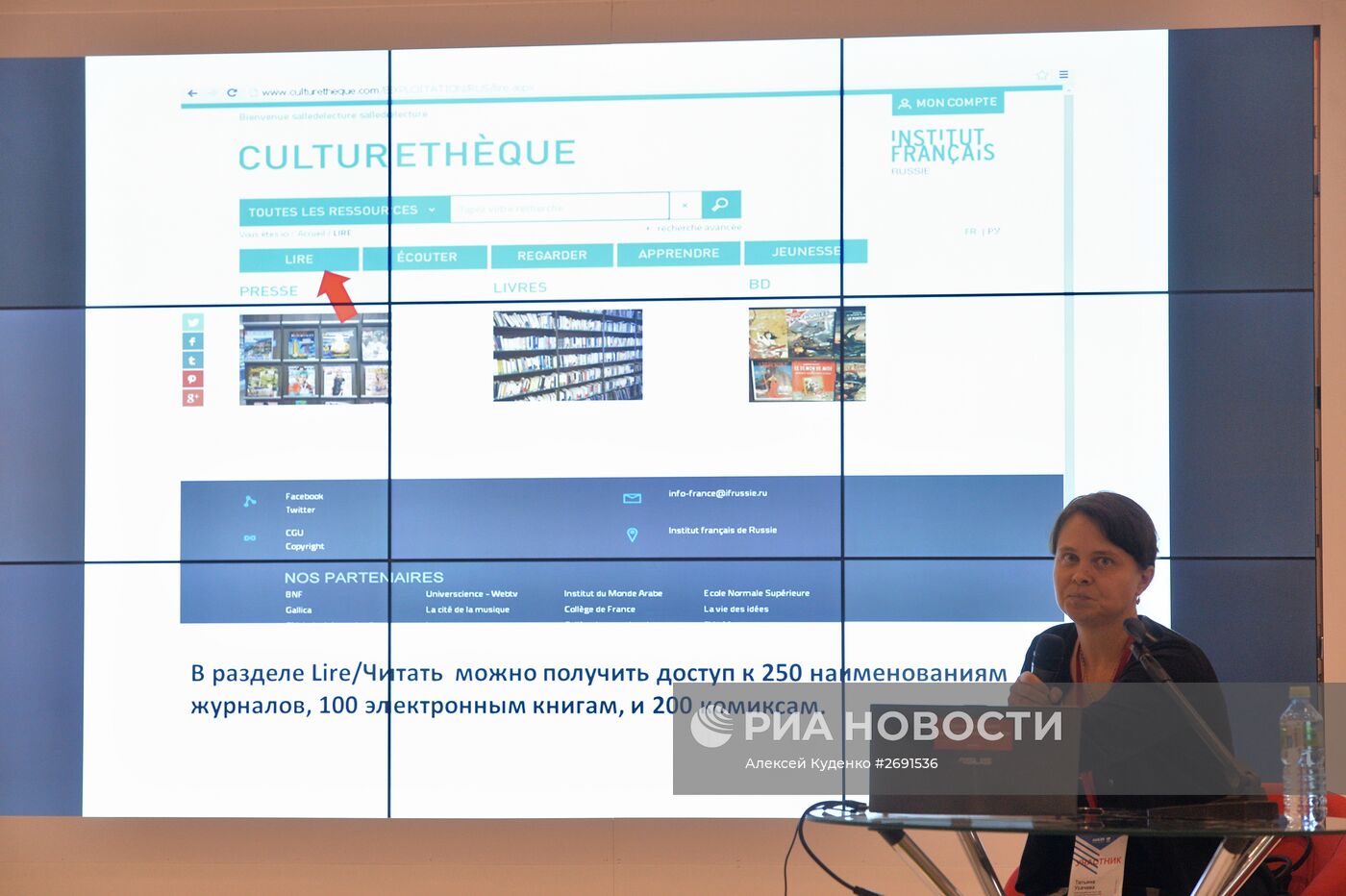Open the Collège de France link
The height and width of the screenshot is (896, 1346).
pos(599,609)
